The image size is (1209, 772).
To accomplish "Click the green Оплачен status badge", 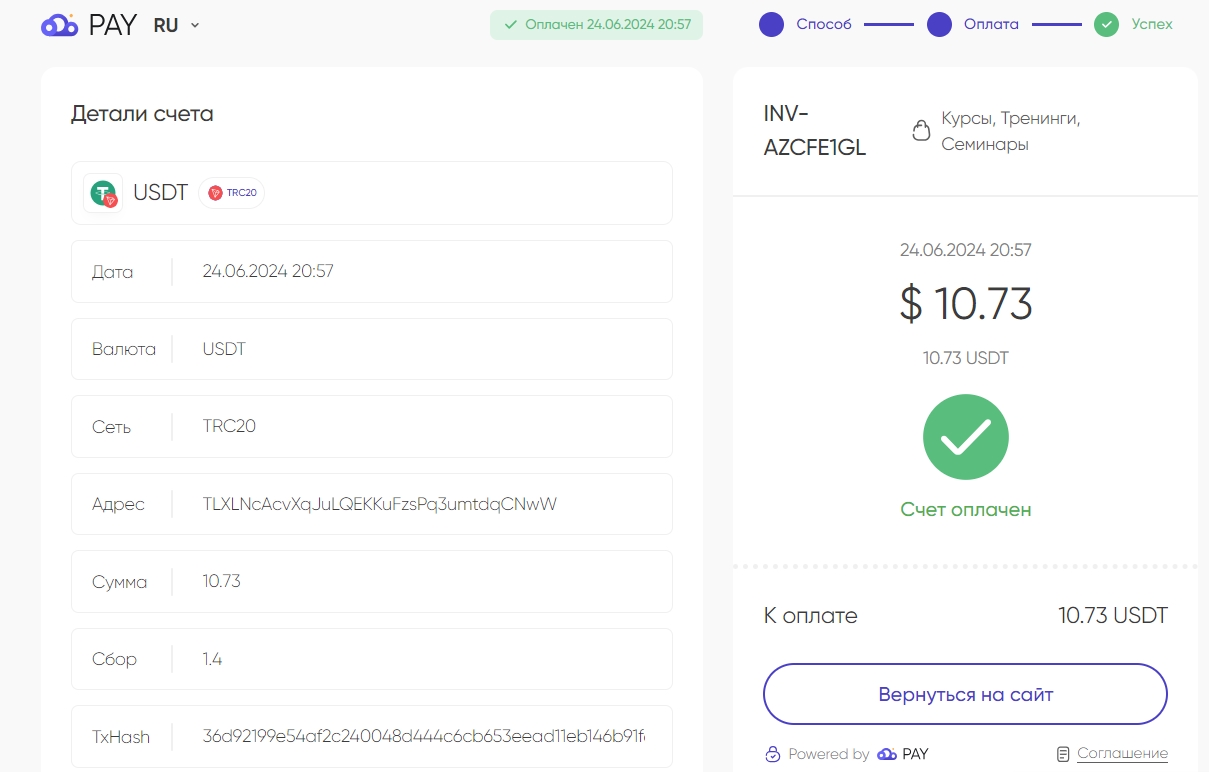I will point(596,25).
